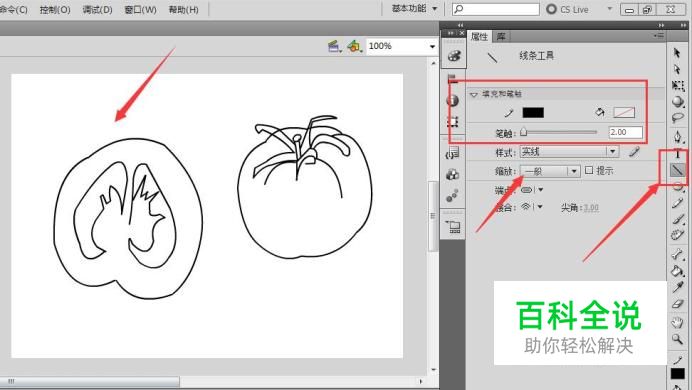Image resolution: width=692 pixels, height=390 pixels.
Task: Select the Pencil tool
Action: click(677, 202)
